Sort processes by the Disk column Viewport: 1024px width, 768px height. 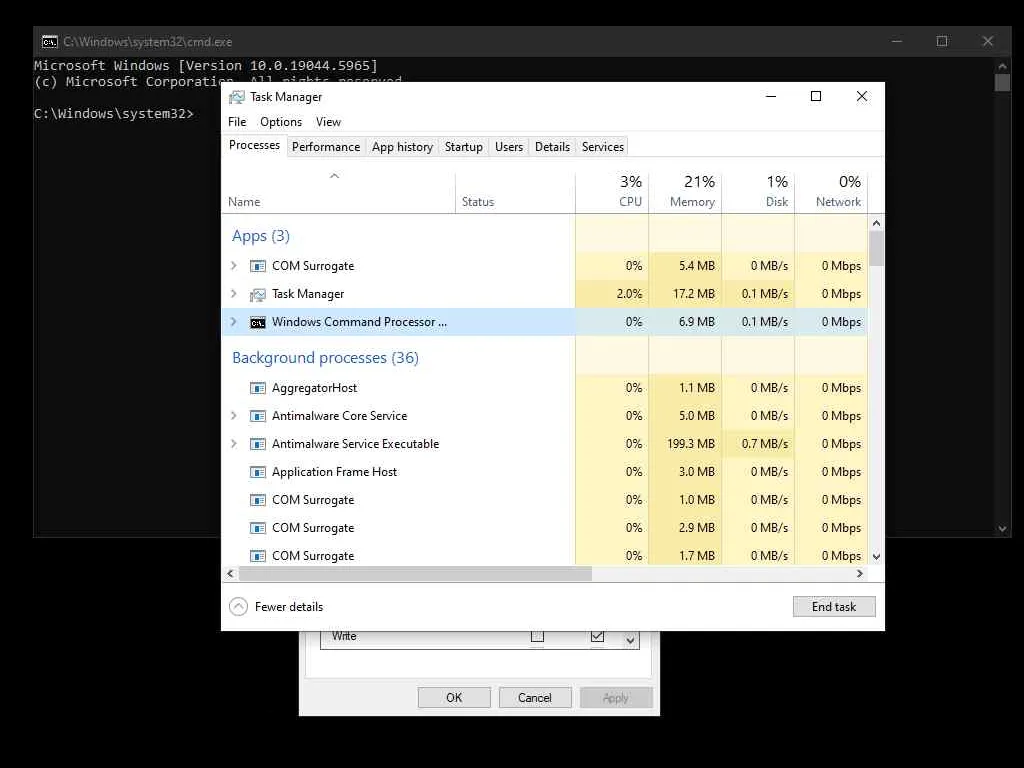coord(758,193)
